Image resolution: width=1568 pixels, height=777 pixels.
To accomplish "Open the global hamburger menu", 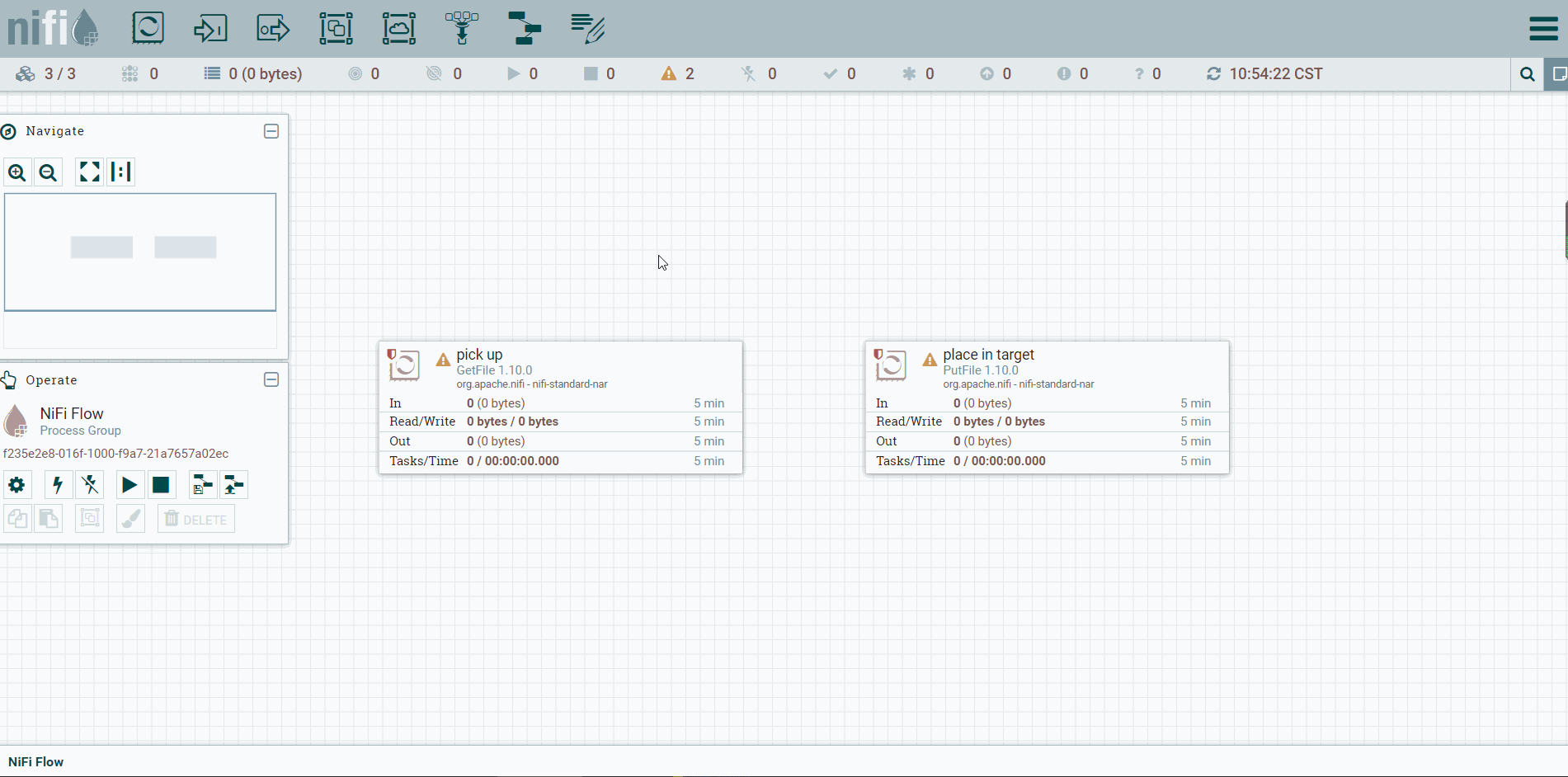I will 1543,29.
